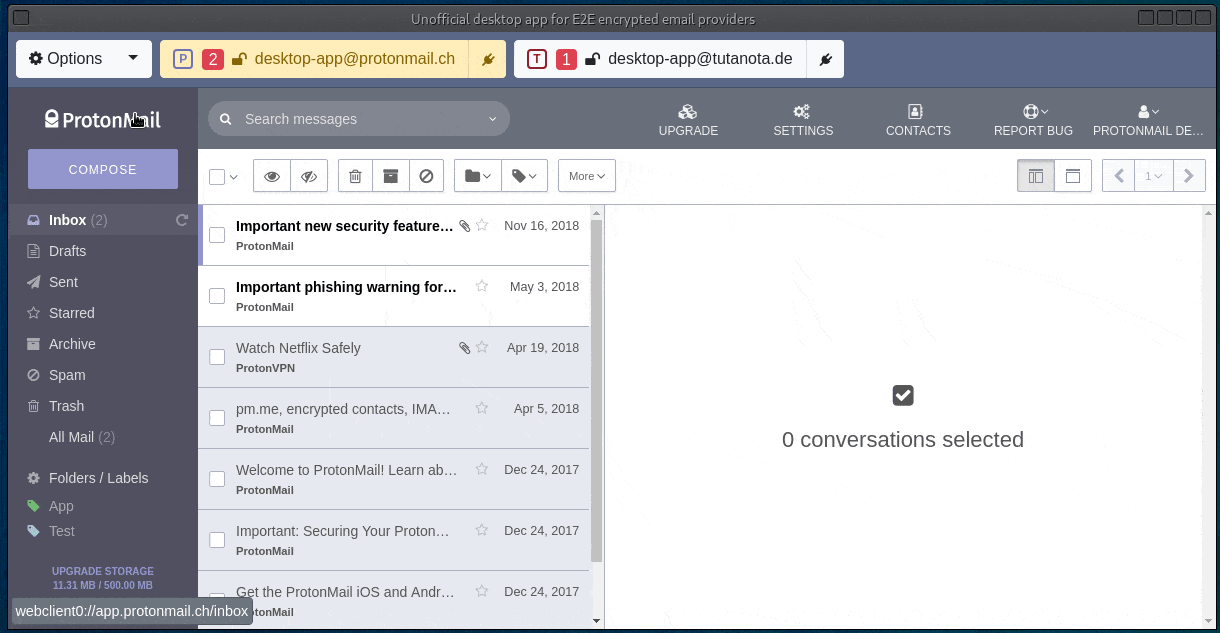
Task: Star the 'Welcome to ProtonMail' message
Action: click(x=482, y=470)
